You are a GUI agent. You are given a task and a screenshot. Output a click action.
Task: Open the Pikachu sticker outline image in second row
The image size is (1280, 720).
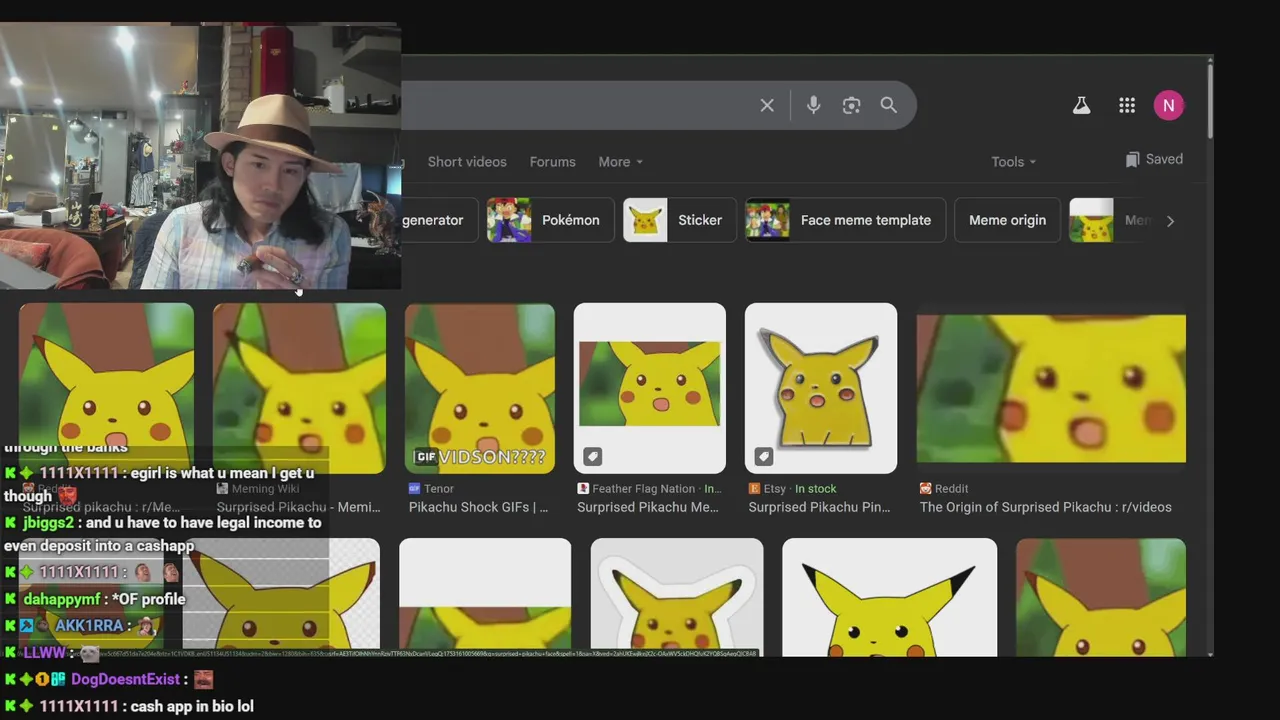[x=677, y=597]
